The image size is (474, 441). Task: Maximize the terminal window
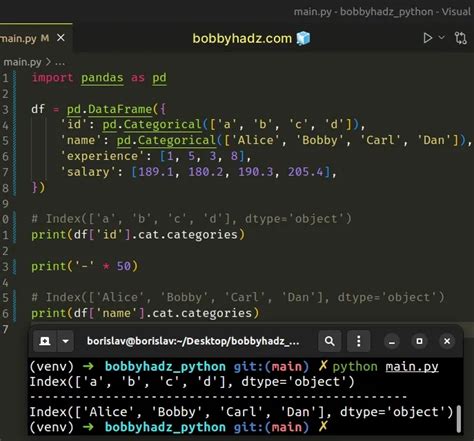(x=419, y=341)
